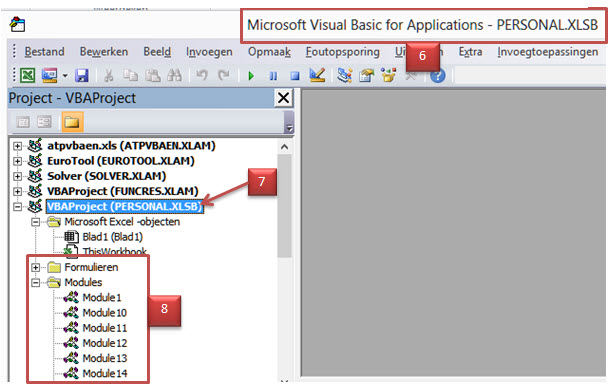Viewport: 609px width, 387px height.
Task: Expand the VBAProject (FUNCRES.XLAM) node
Action: [x=17, y=191]
